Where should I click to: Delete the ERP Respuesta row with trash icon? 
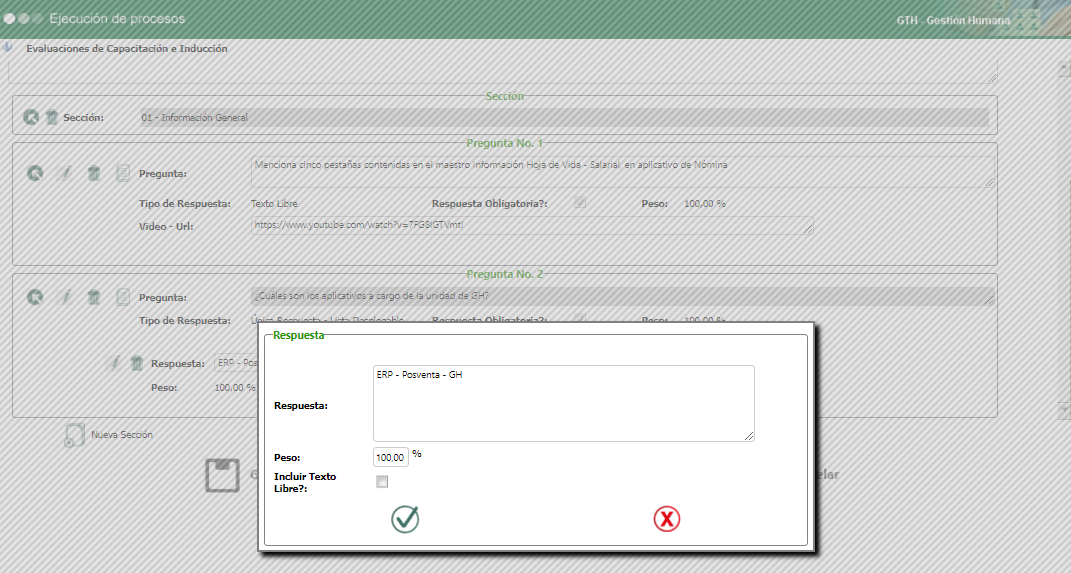tap(137, 363)
